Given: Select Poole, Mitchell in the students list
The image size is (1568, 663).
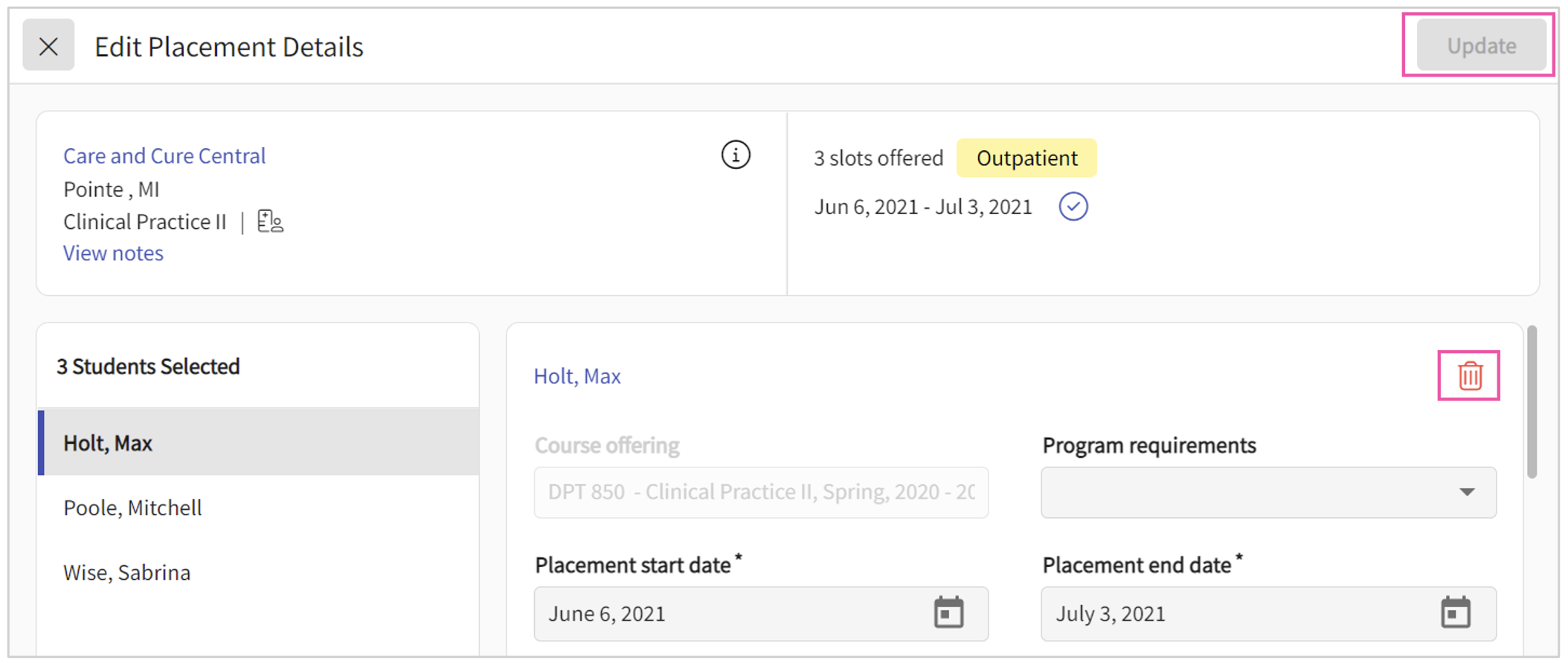Looking at the screenshot, I should click(132, 508).
